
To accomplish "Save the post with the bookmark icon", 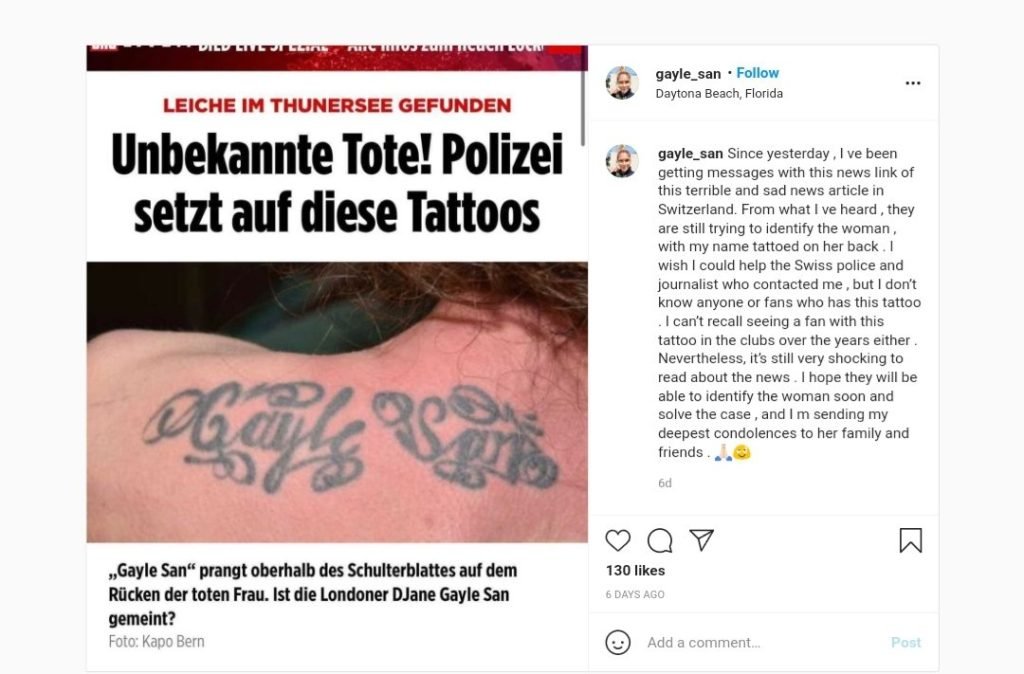I will (910, 540).
